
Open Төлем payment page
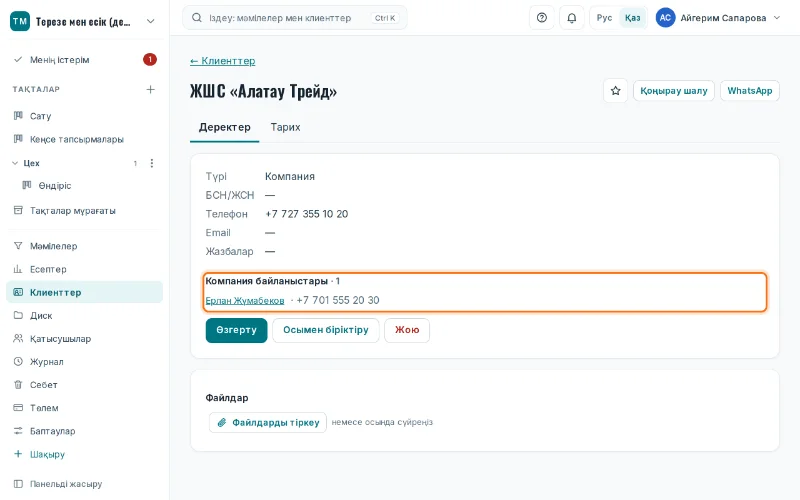coord(85,408)
